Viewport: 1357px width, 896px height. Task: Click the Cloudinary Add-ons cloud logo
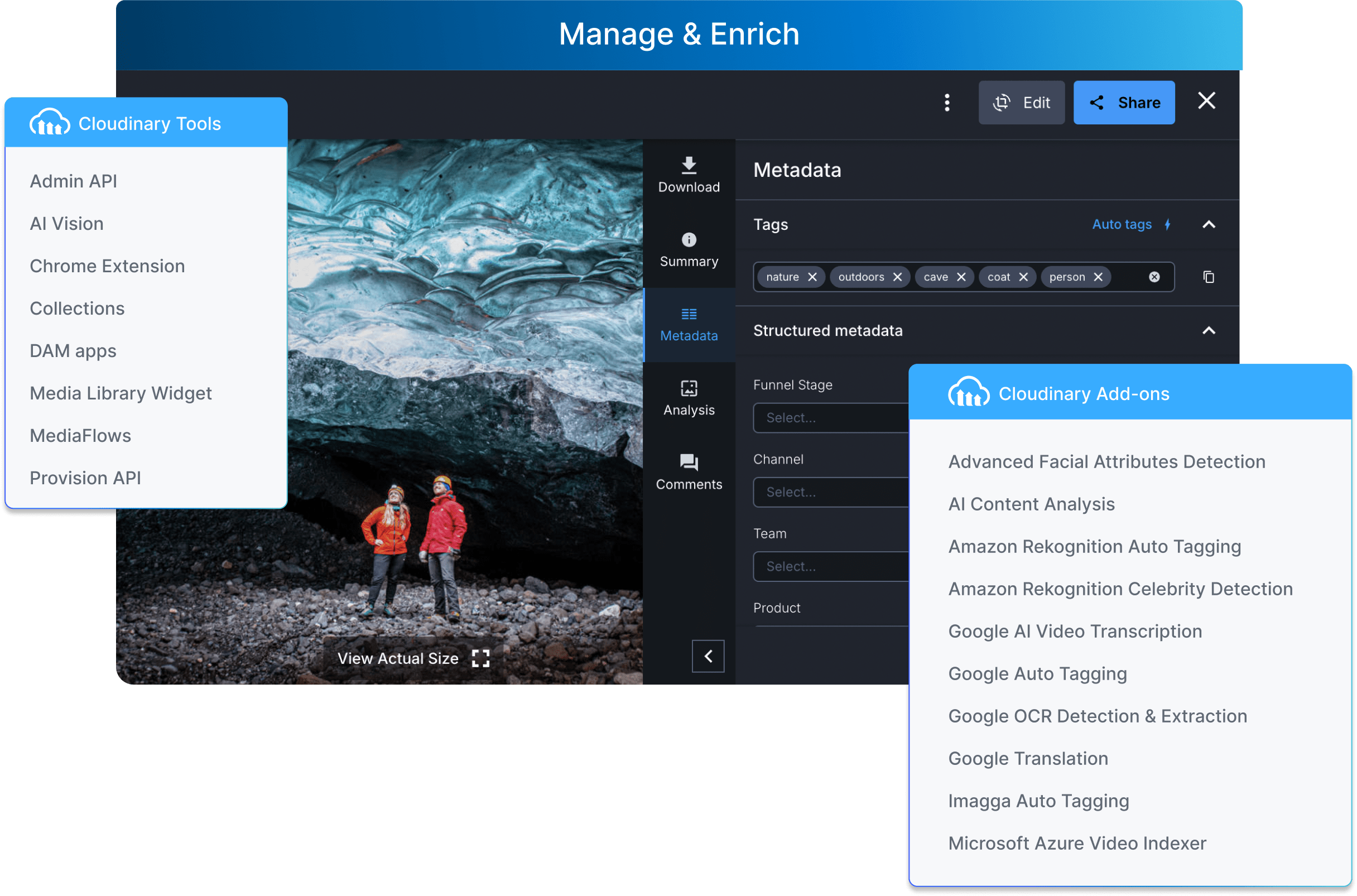click(969, 392)
